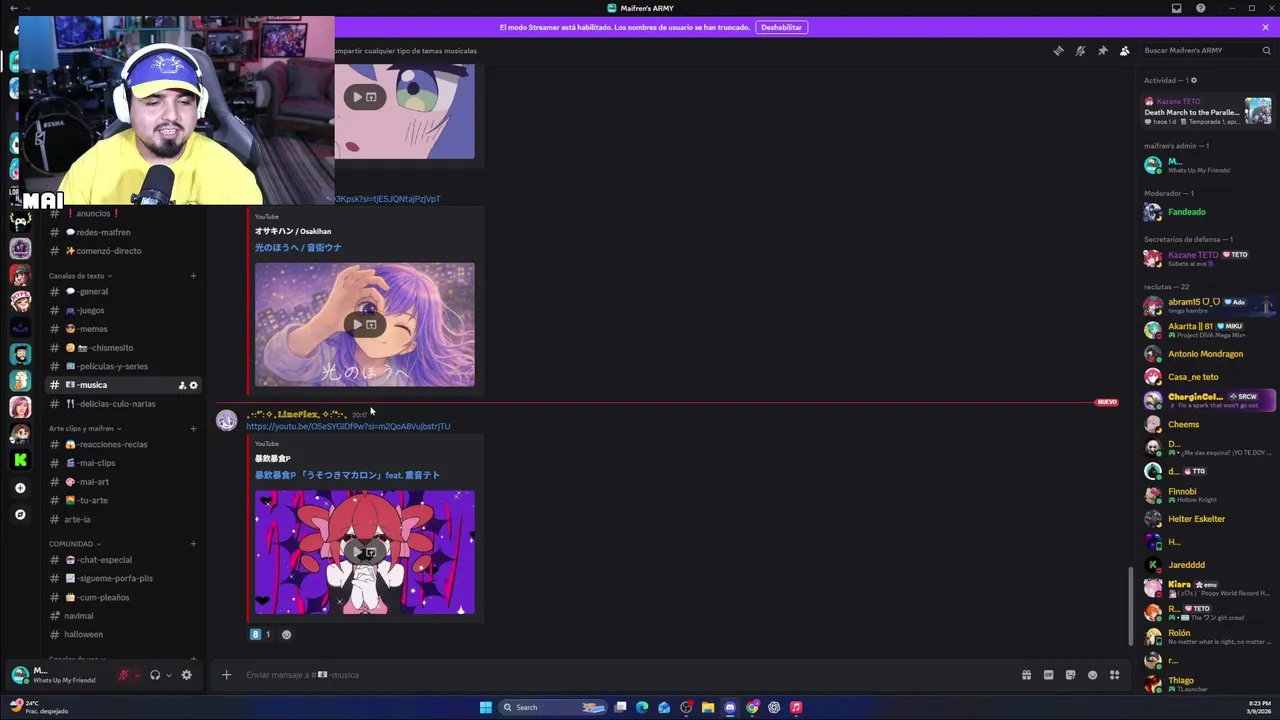Screen dimensions: 1280x720
Task: Open the halloween channel
Action: coord(125,634)
